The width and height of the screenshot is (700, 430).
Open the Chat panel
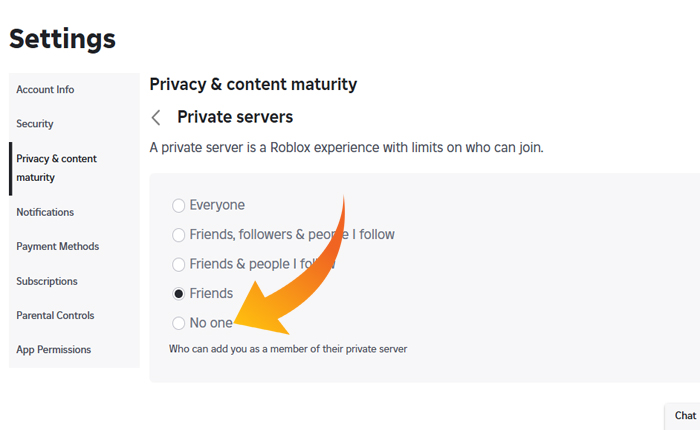(x=685, y=416)
